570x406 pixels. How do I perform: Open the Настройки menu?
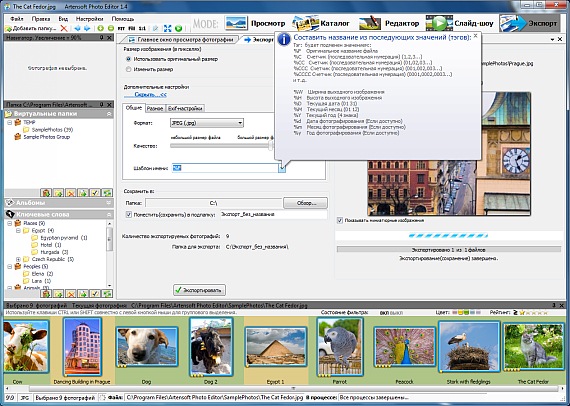click(x=89, y=19)
